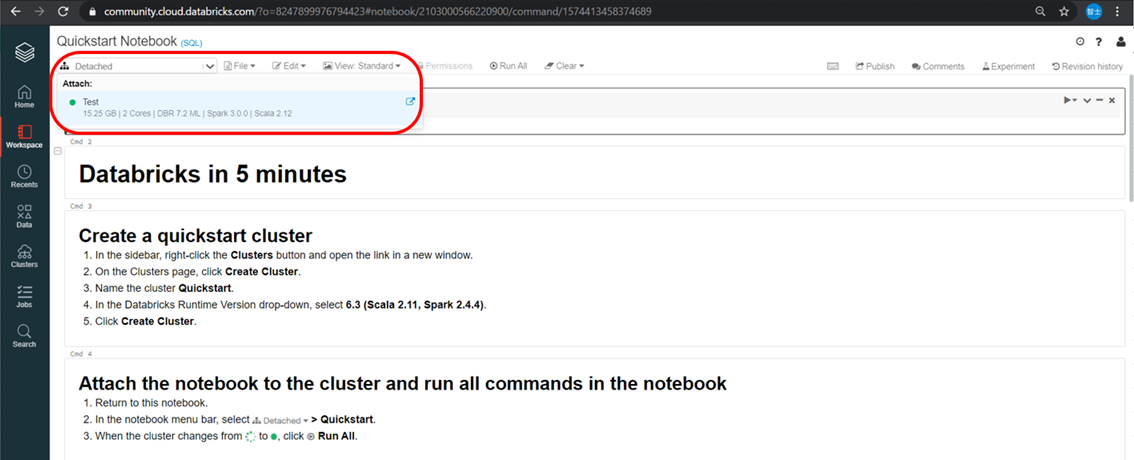Open Search in the sidebar
This screenshot has width=1134, height=460.
[25, 336]
